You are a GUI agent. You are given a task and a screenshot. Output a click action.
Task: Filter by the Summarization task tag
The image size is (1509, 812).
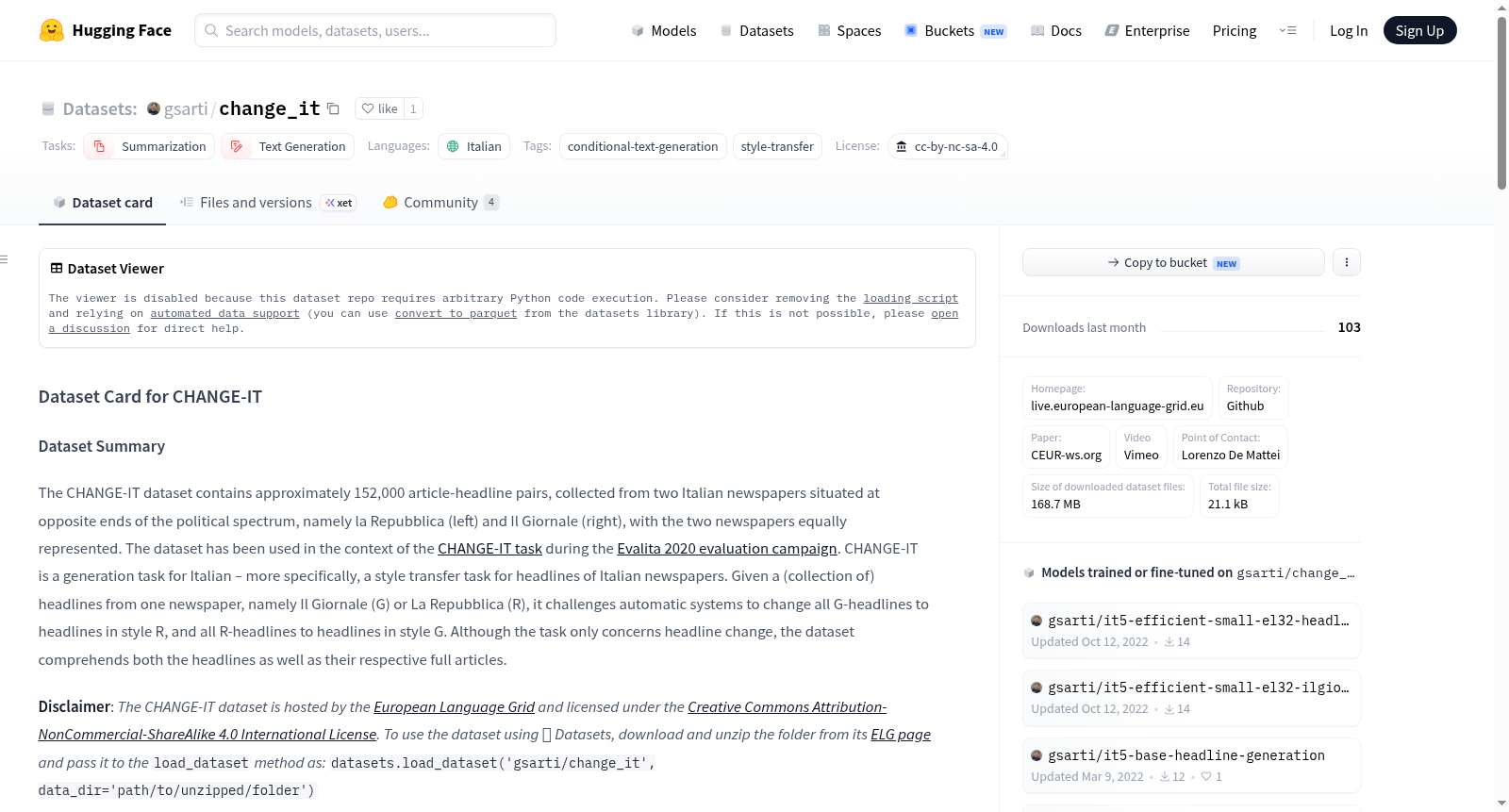[149, 146]
